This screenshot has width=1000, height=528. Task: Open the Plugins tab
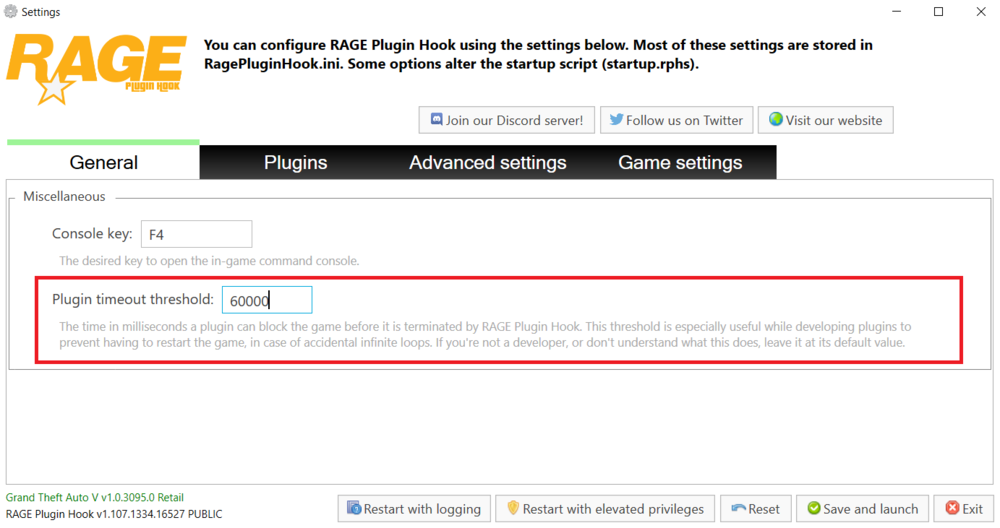click(295, 162)
